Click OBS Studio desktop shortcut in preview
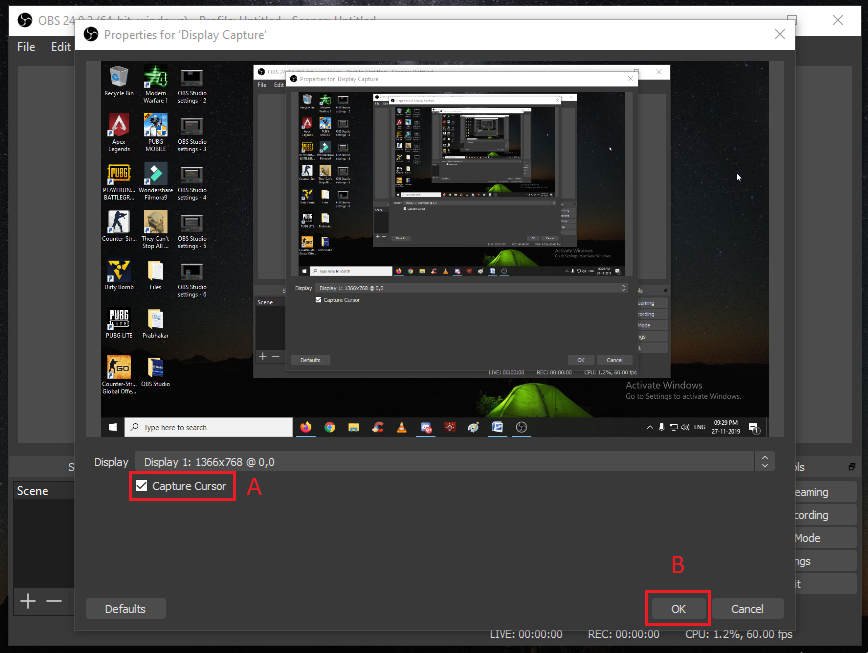The image size is (868, 653). click(155, 368)
